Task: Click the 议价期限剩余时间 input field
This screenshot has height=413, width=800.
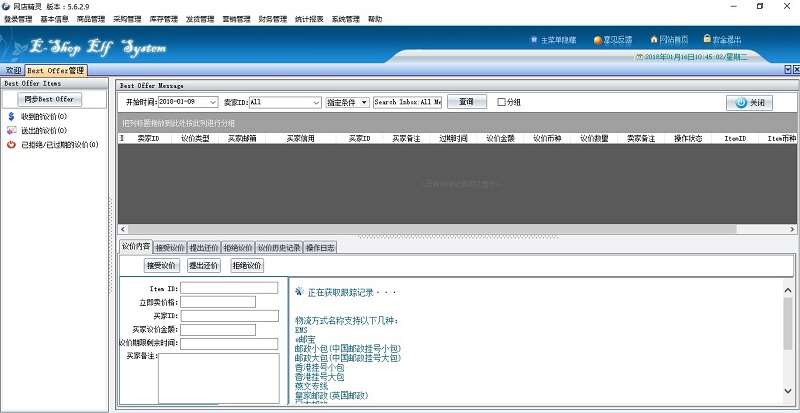Action: coord(229,344)
